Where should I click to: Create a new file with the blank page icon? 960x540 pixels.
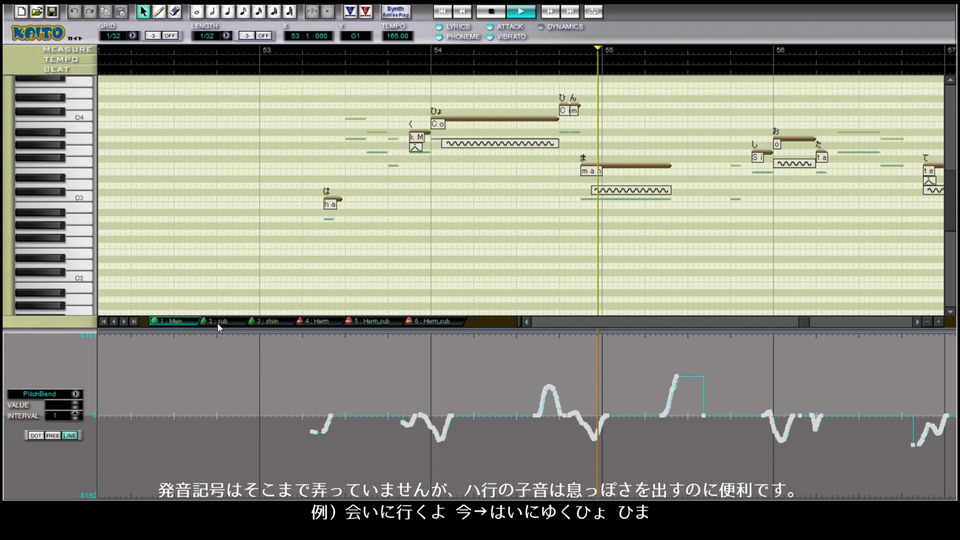tap(21, 12)
